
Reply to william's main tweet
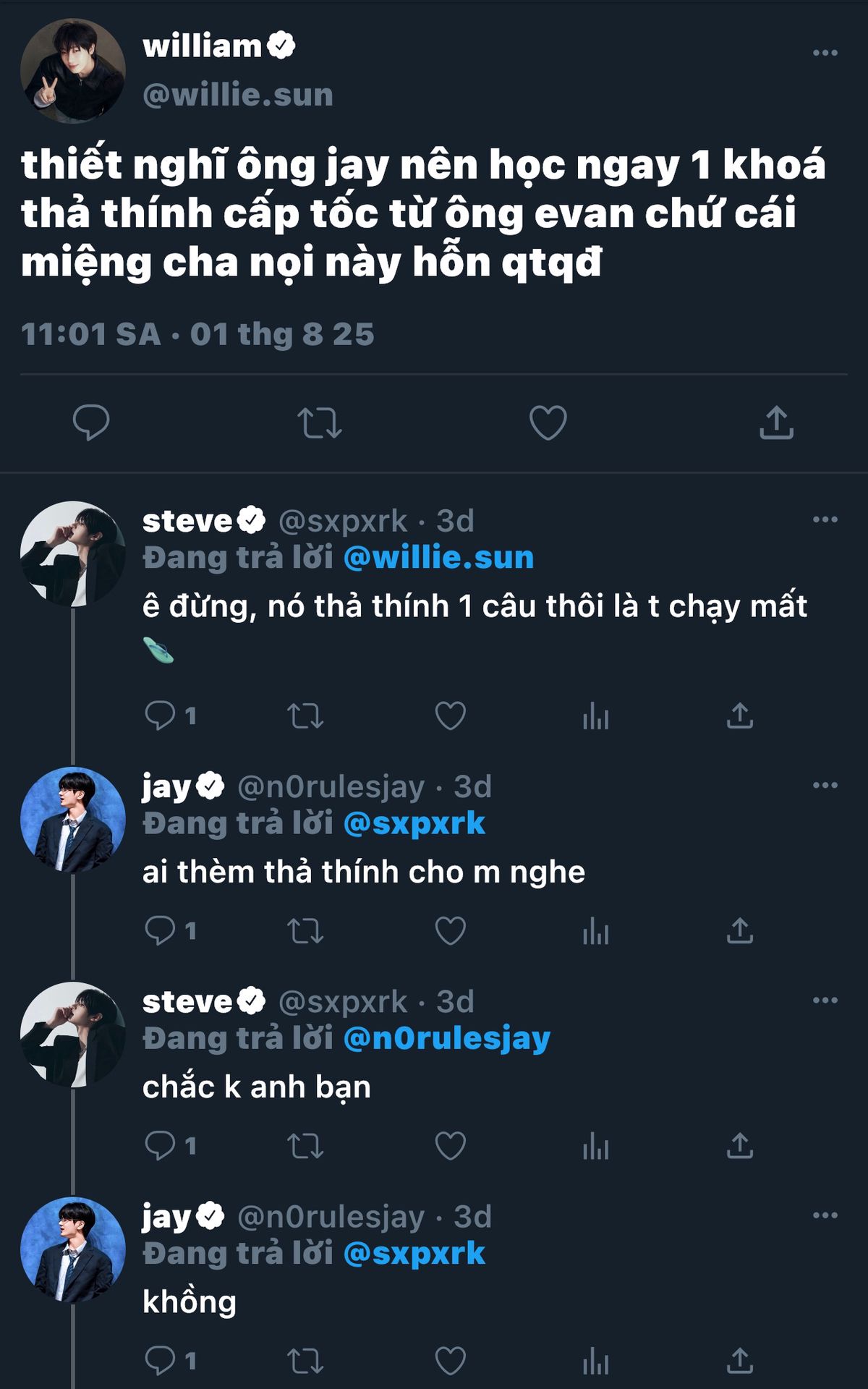[91, 422]
